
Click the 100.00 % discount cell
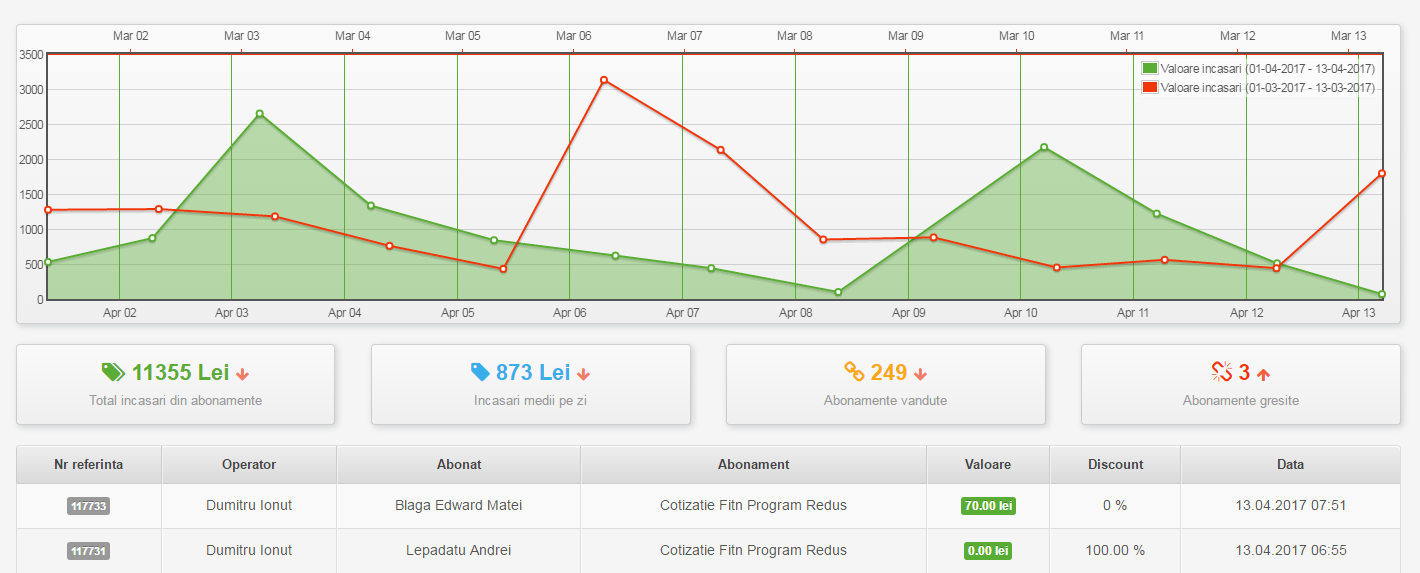point(1115,550)
